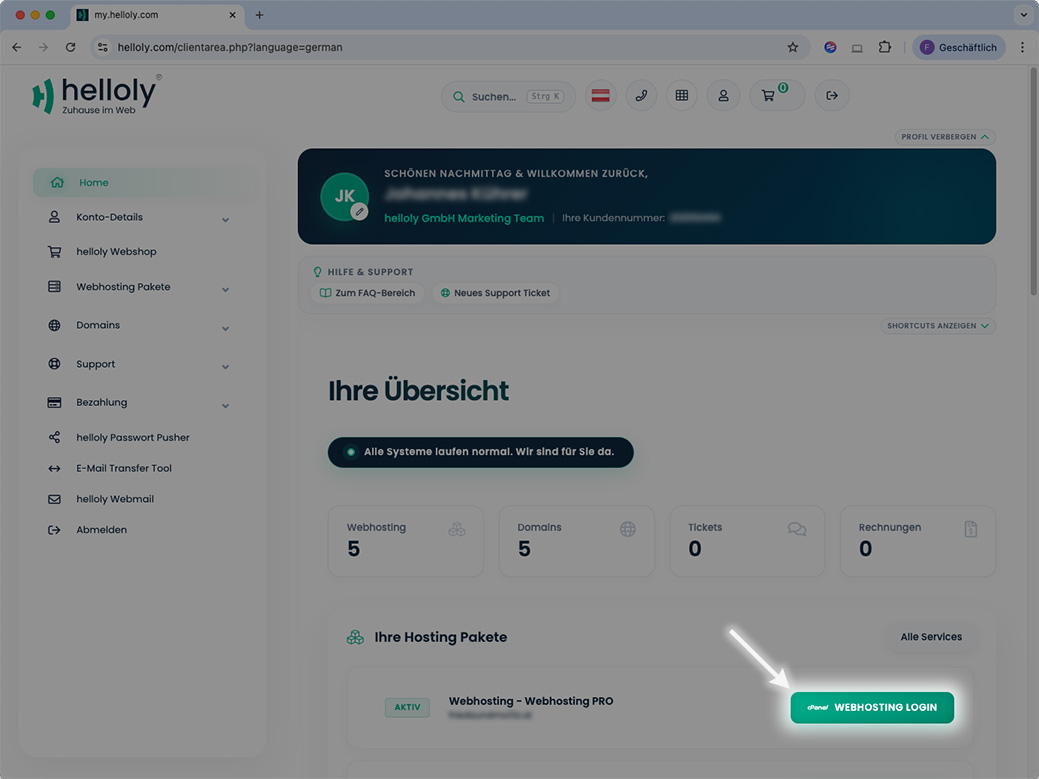The height and width of the screenshot is (779, 1039).
Task: Collapse profile via Profil Verbergen
Action: (x=945, y=136)
